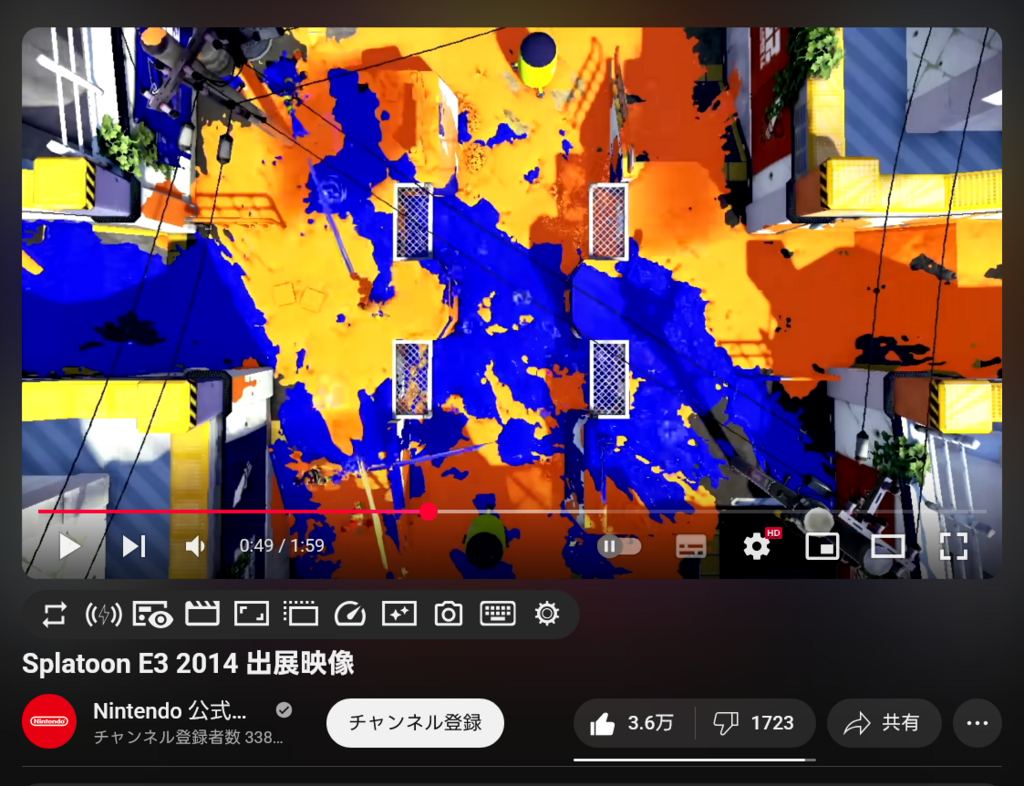
Task: Click the sparkle video filters icon
Action: tap(399, 614)
